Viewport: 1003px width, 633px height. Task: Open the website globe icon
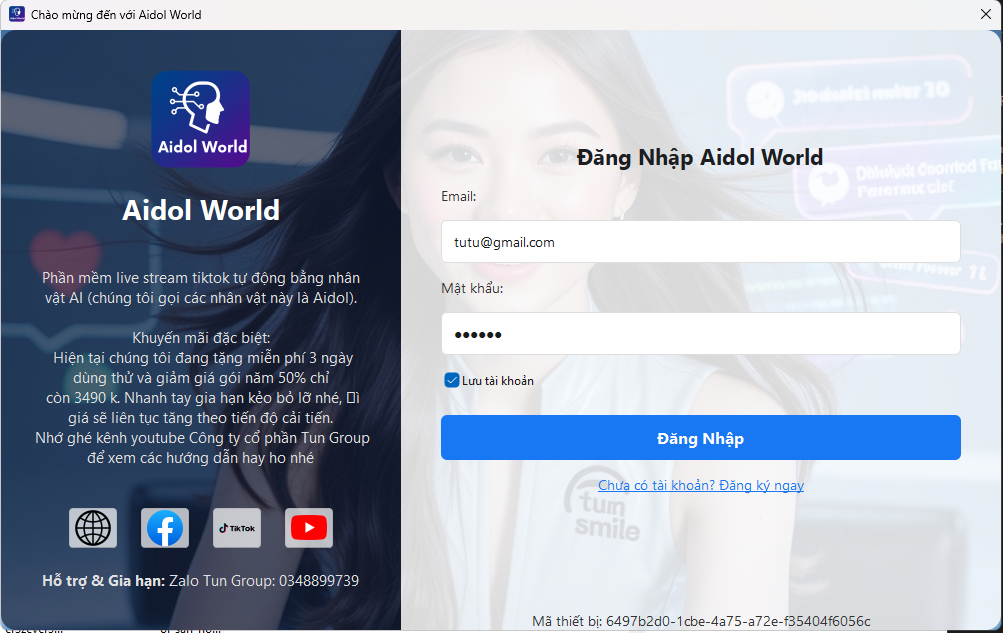coord(93,527)
